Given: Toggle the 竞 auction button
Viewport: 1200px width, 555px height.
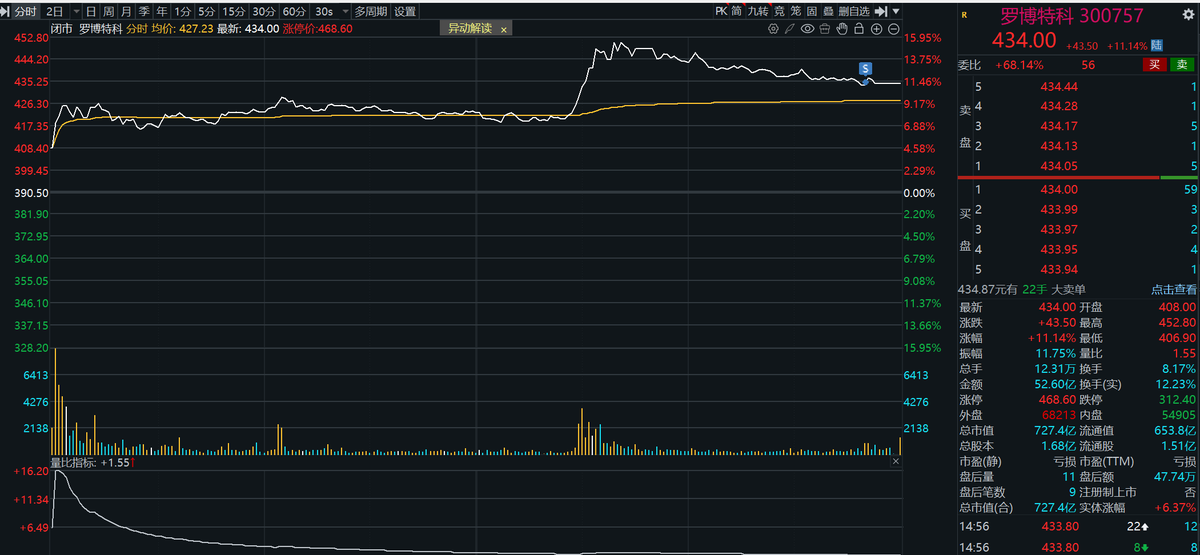Looking at the screenshot, I should (x=779, y=11).
